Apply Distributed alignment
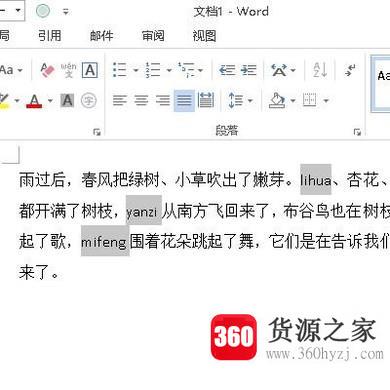The height and width of the screenshot is (390, 390). coord(206,100)
